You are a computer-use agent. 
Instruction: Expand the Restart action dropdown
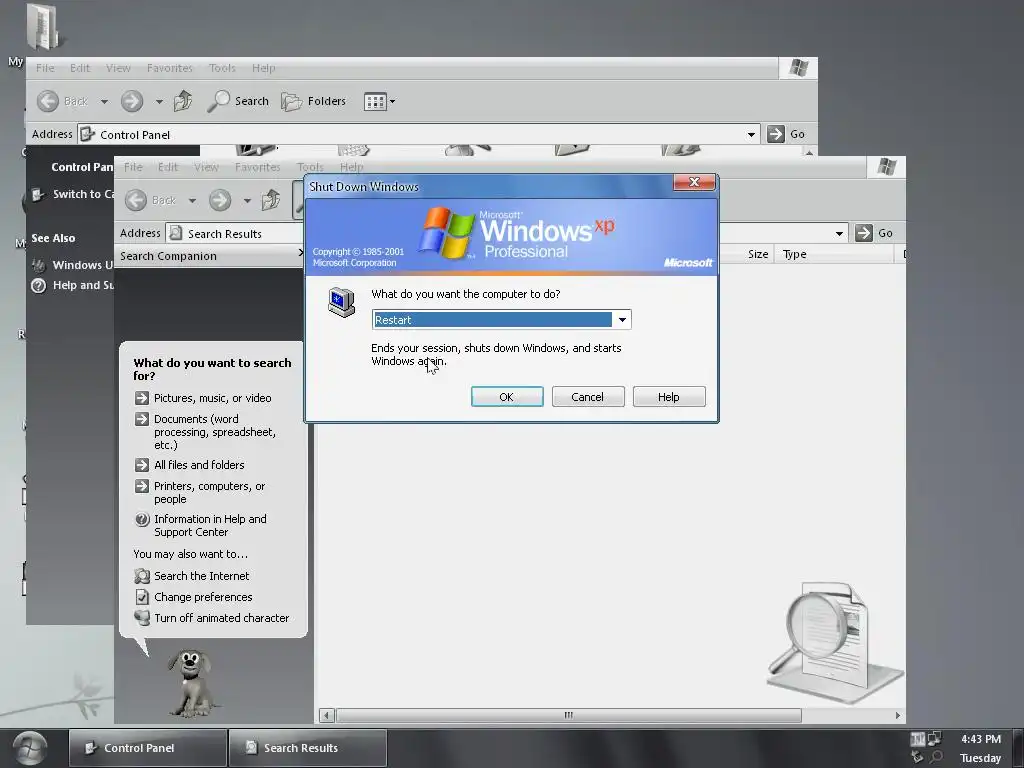pos(622,319)
